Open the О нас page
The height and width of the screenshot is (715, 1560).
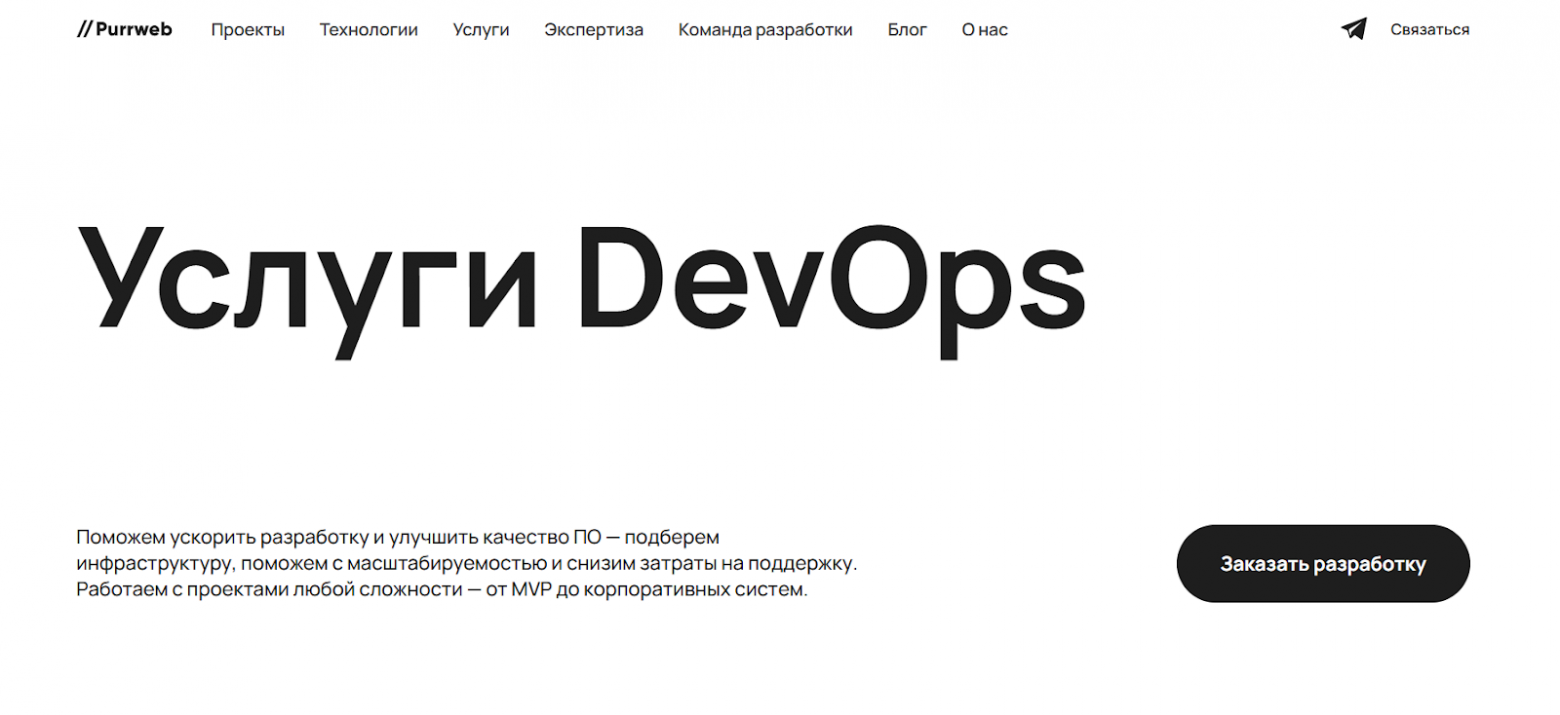pyautogui.click(x=984, y=29)
